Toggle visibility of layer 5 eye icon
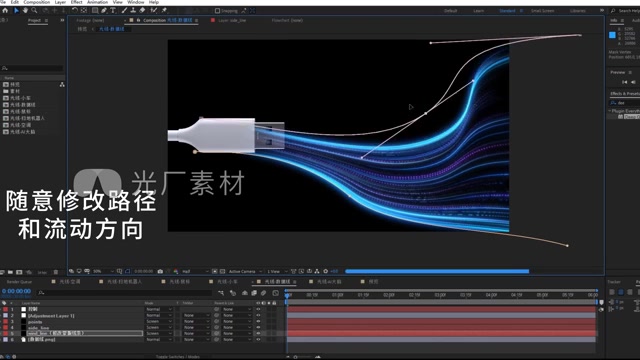Image resolution: width=640 pixels, height=360 pixels. pyautogui.click(x=258, y=333)
